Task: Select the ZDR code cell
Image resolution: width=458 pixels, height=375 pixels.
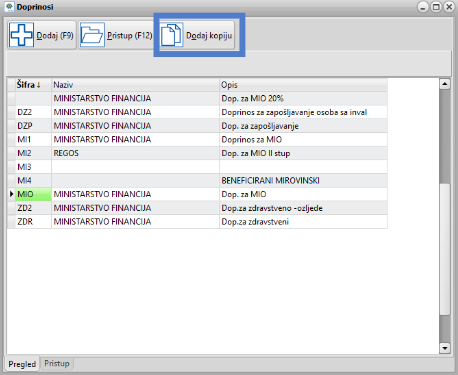Action: 33,222
